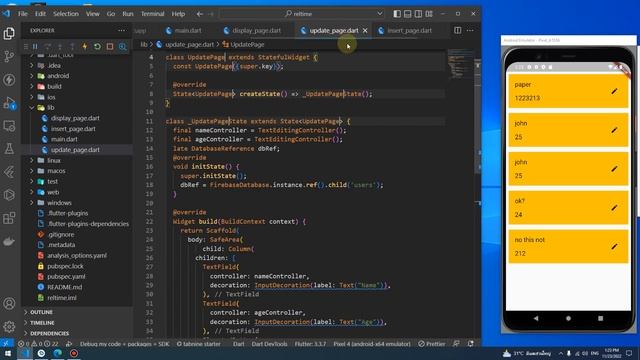
Task: Split the editor right
Action: pyautogui.click(x=458, y=30)
